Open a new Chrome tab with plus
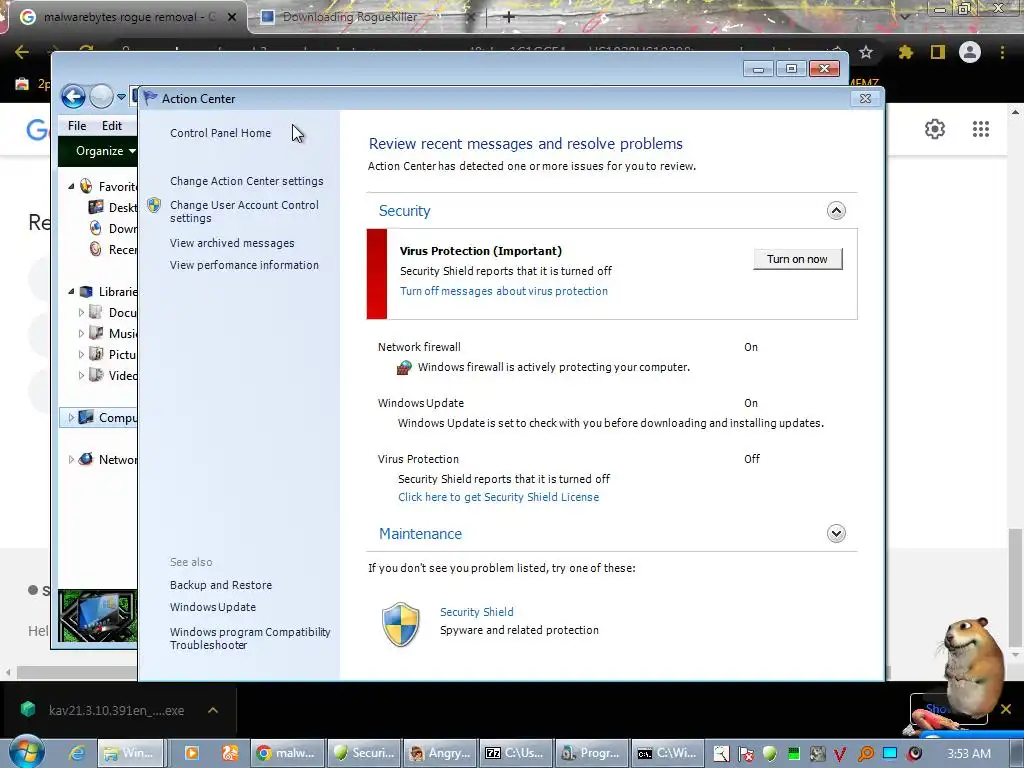1024x768 pixels. coord(509,17)
